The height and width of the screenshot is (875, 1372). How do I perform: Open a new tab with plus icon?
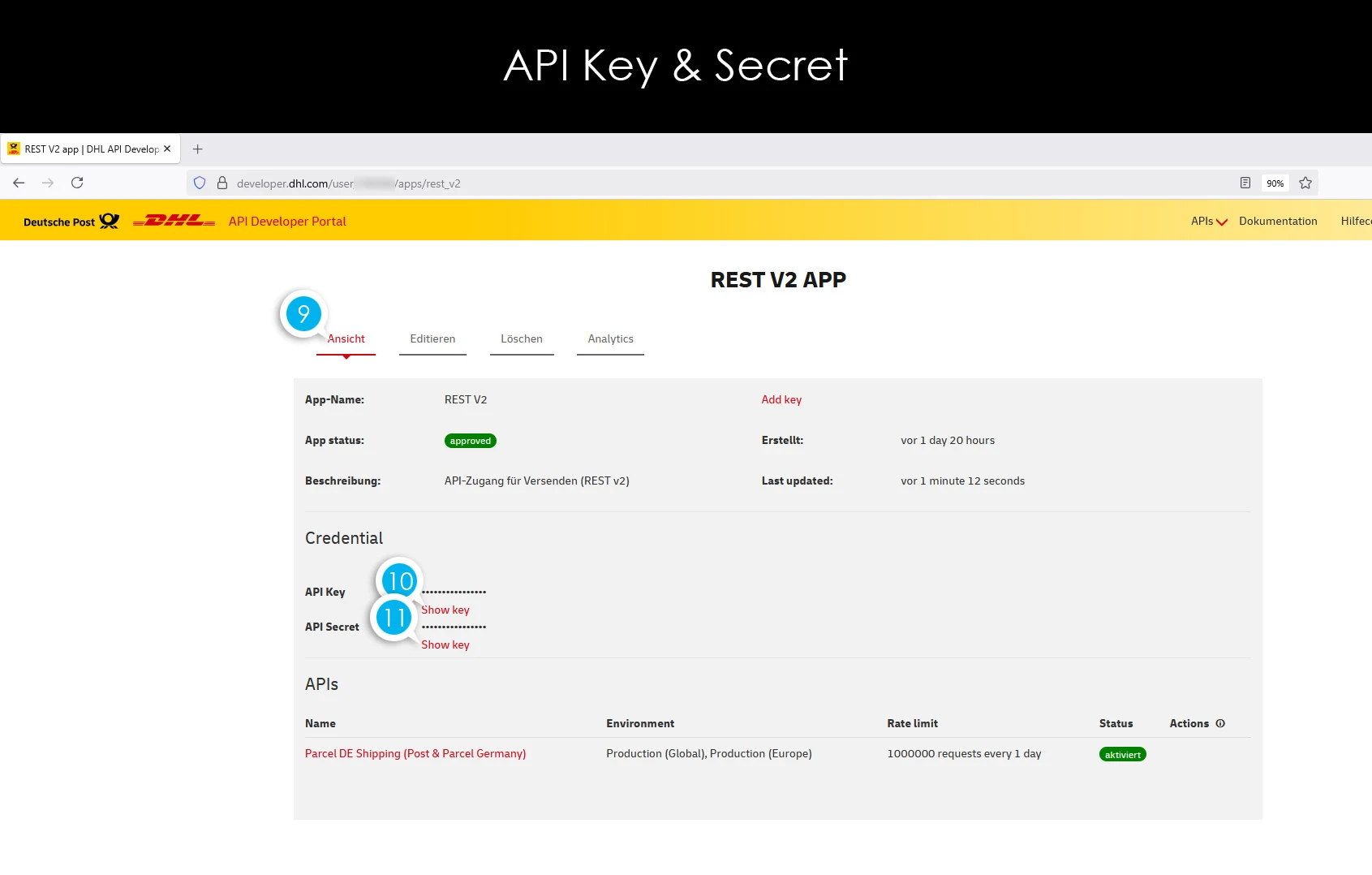197,149
